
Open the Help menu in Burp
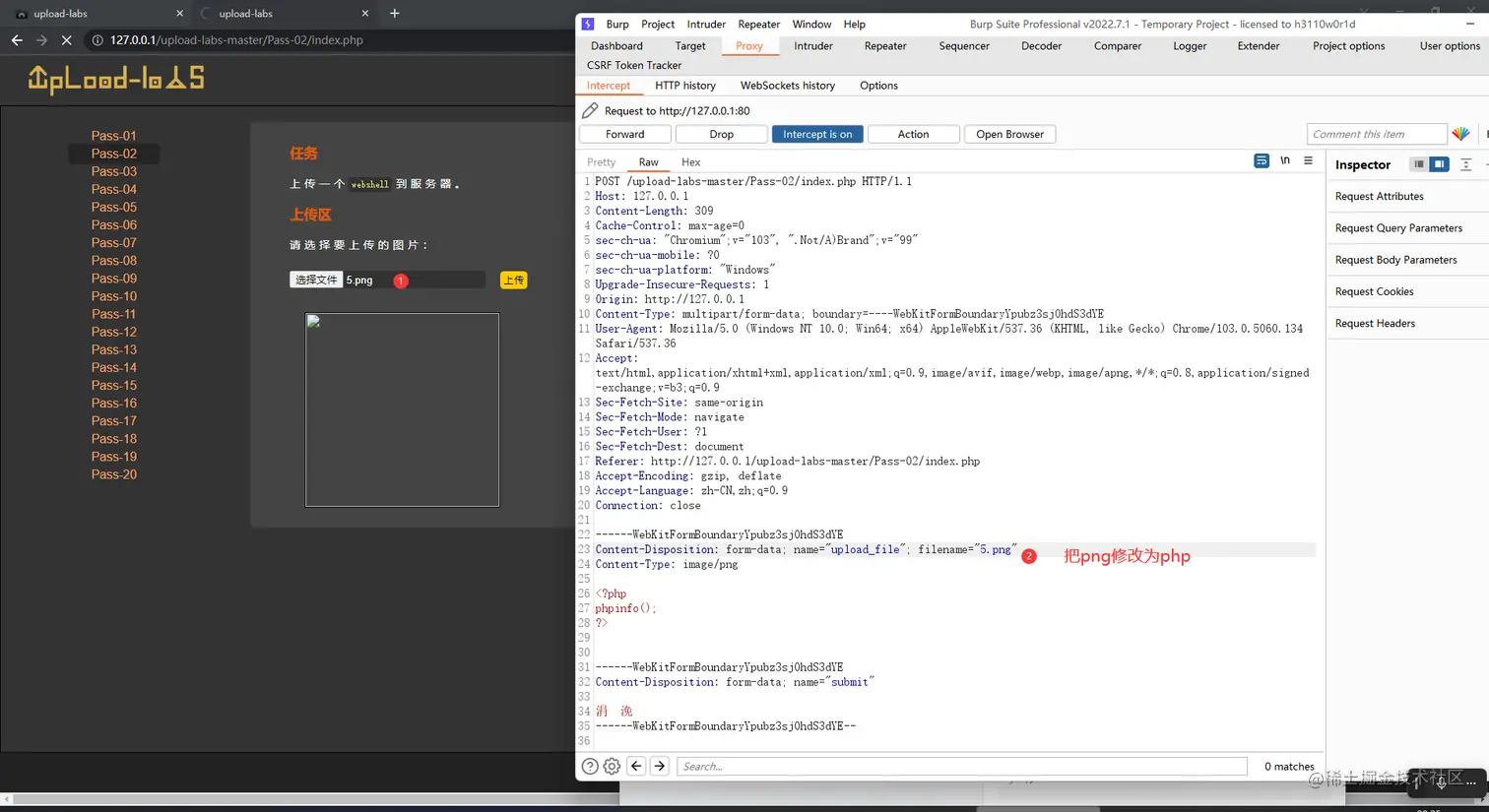855,24
